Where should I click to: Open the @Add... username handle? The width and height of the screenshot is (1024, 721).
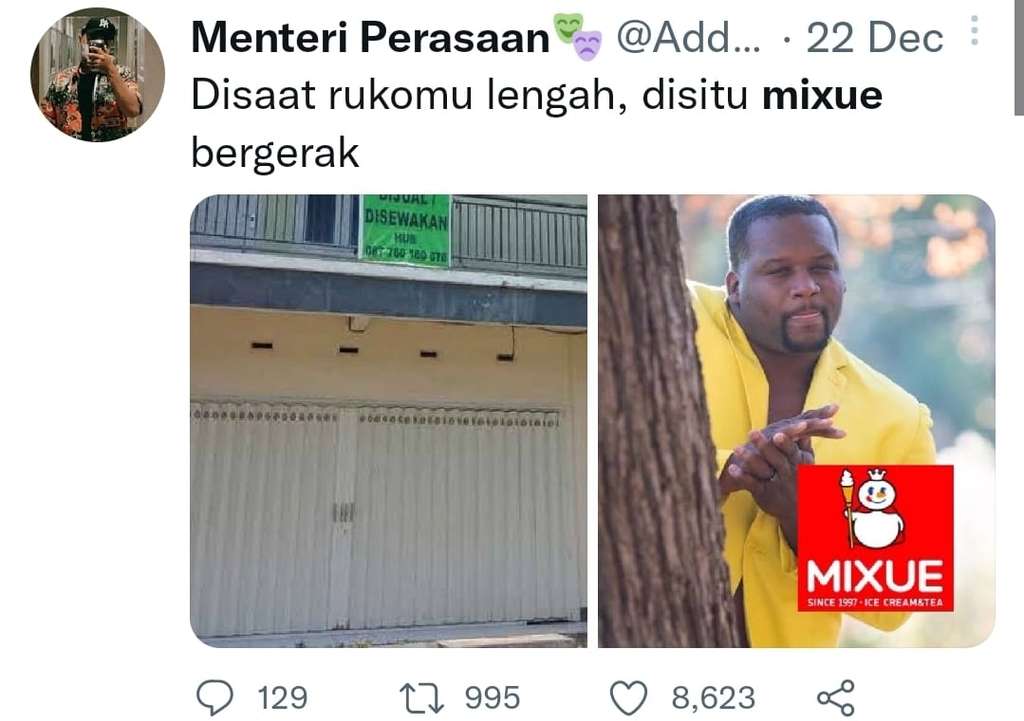click(688, 37)
